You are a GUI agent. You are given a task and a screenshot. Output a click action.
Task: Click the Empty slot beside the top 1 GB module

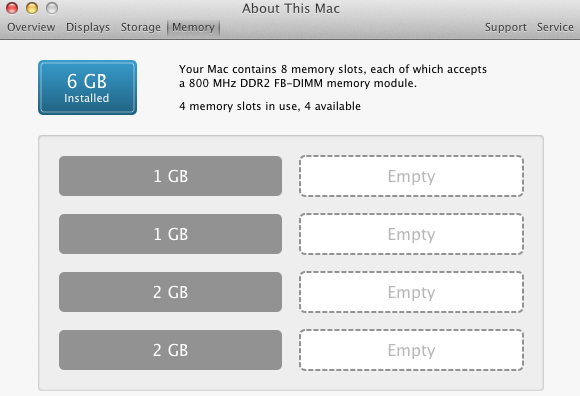(411, 176)
